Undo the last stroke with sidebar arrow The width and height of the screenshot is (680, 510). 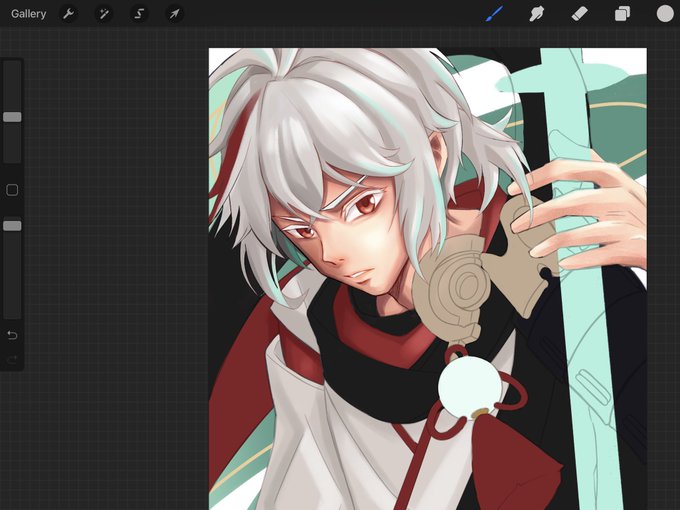coord(12,335)
